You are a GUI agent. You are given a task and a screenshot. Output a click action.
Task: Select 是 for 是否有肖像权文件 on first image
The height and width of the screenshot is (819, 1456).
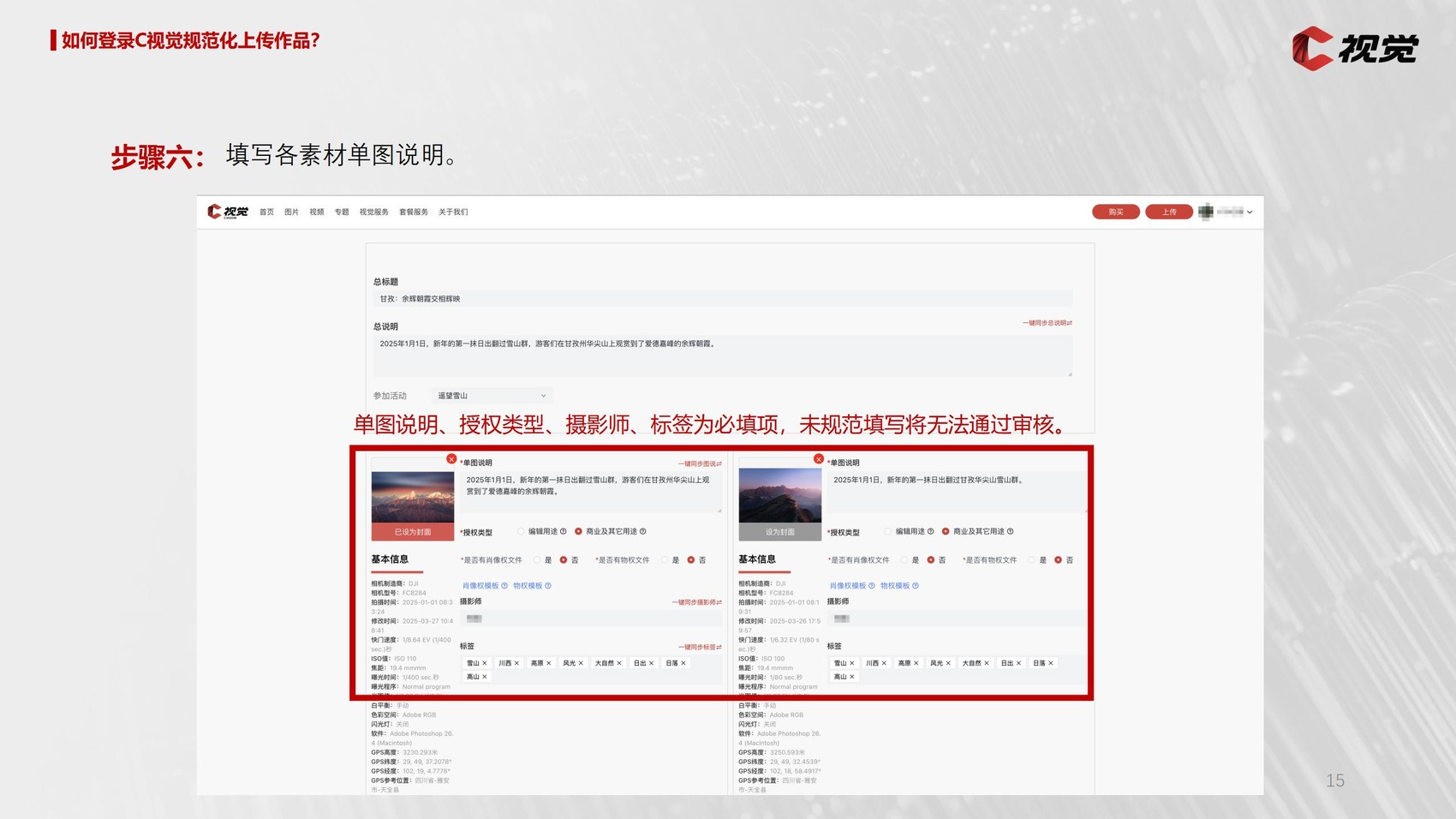coord(537,560)
